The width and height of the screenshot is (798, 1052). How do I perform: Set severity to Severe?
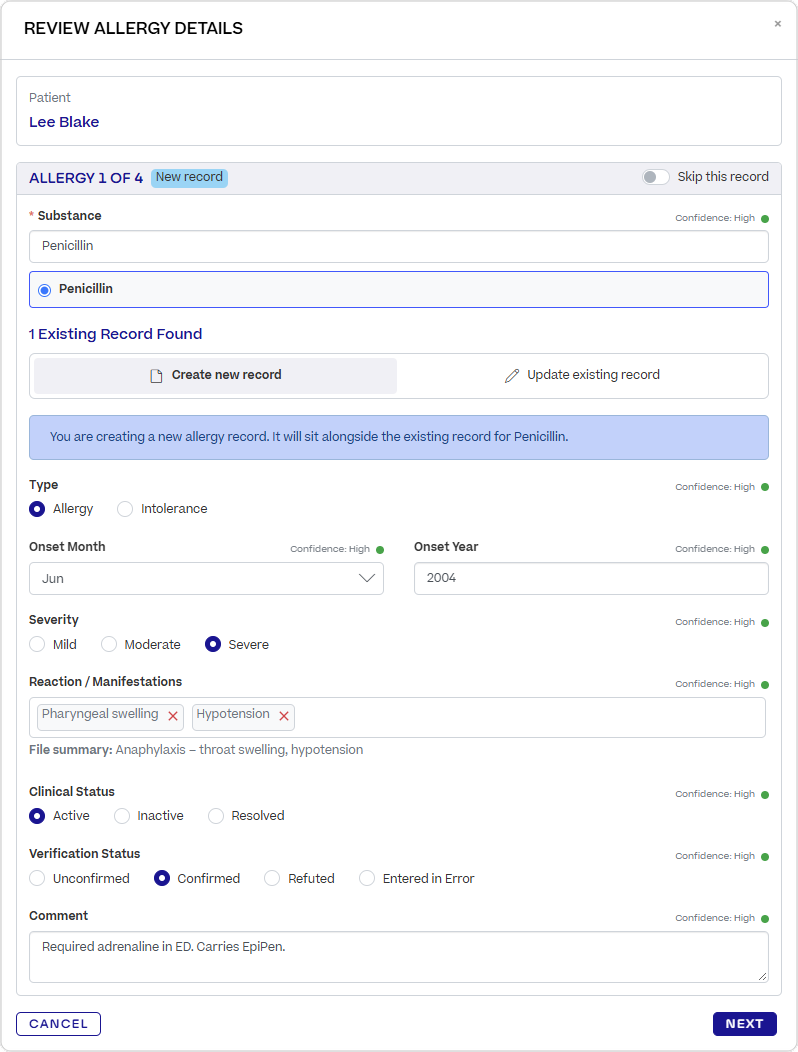point(213,644)
